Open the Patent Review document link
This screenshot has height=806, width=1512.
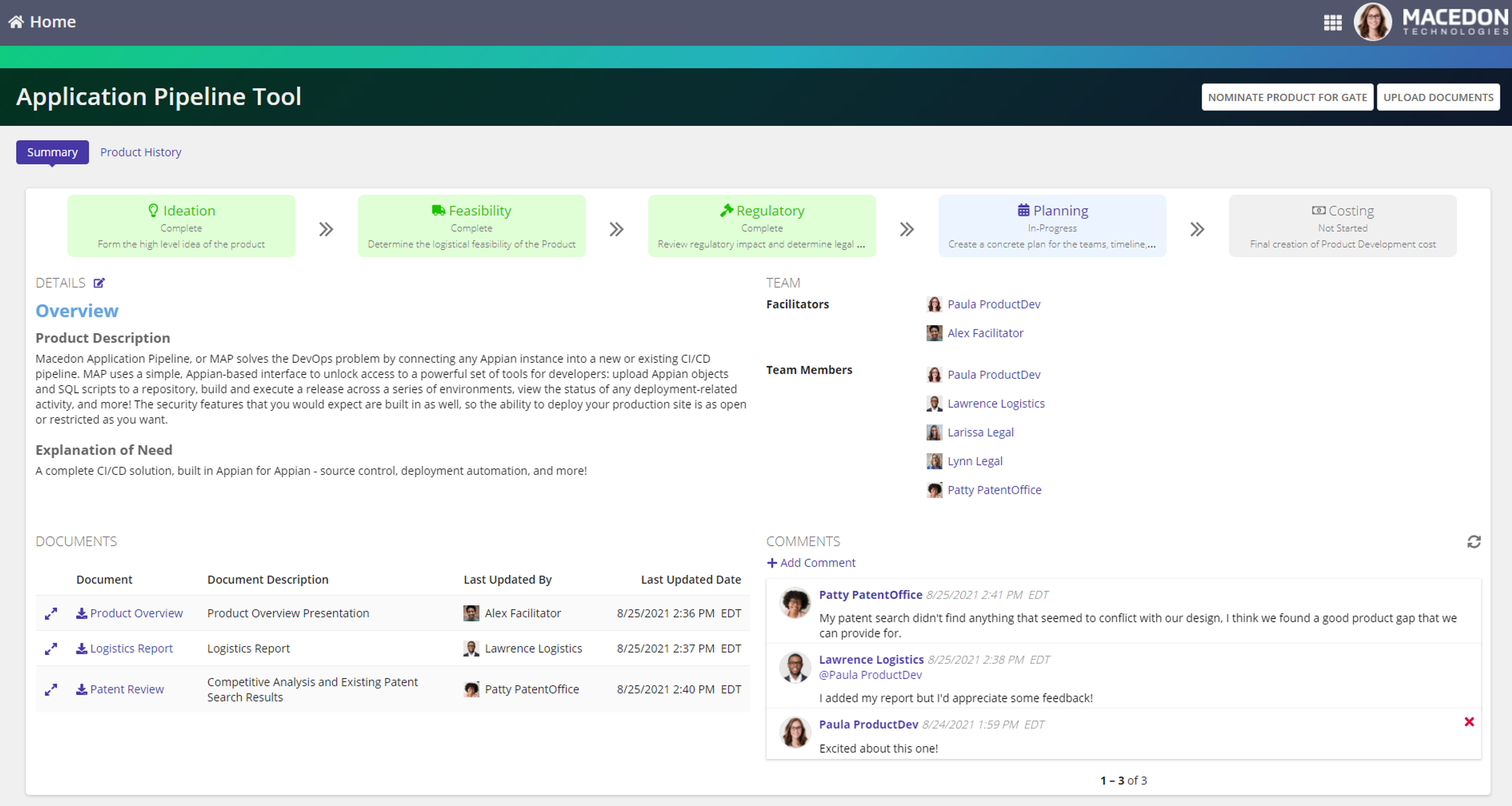click(x=127, y=690)
